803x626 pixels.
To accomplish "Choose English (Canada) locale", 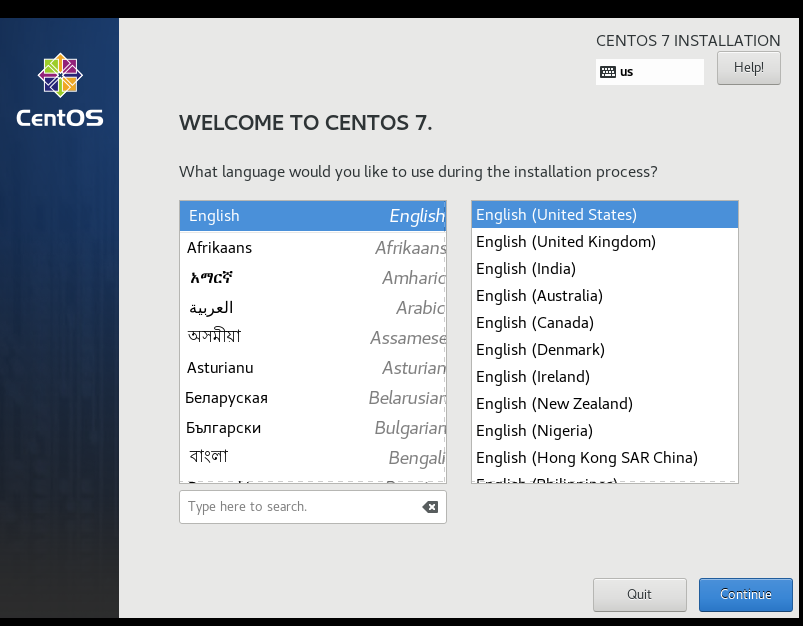I will click(605, 323).
